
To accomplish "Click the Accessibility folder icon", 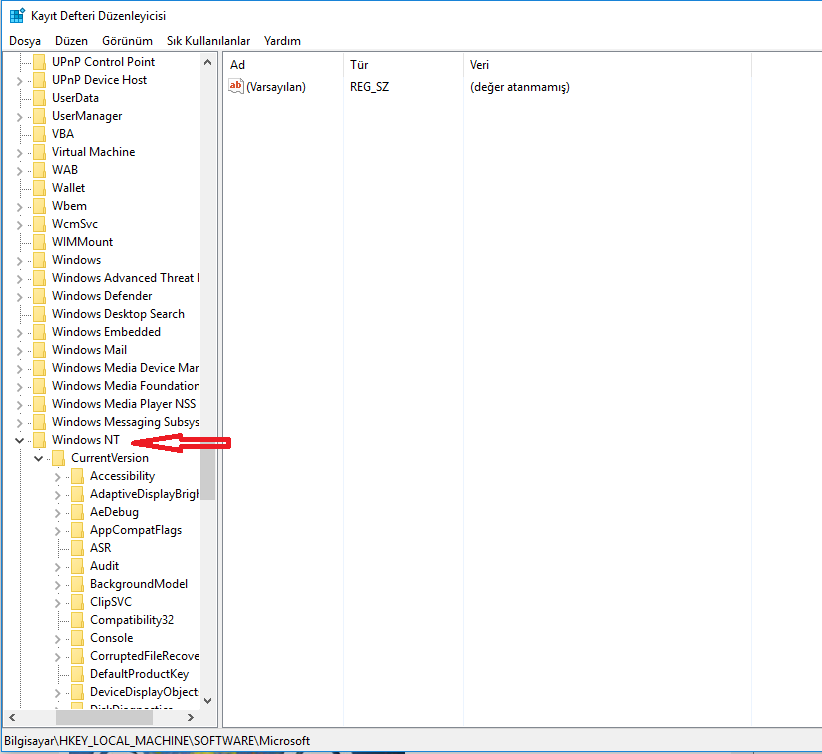I will click(77, 476).
